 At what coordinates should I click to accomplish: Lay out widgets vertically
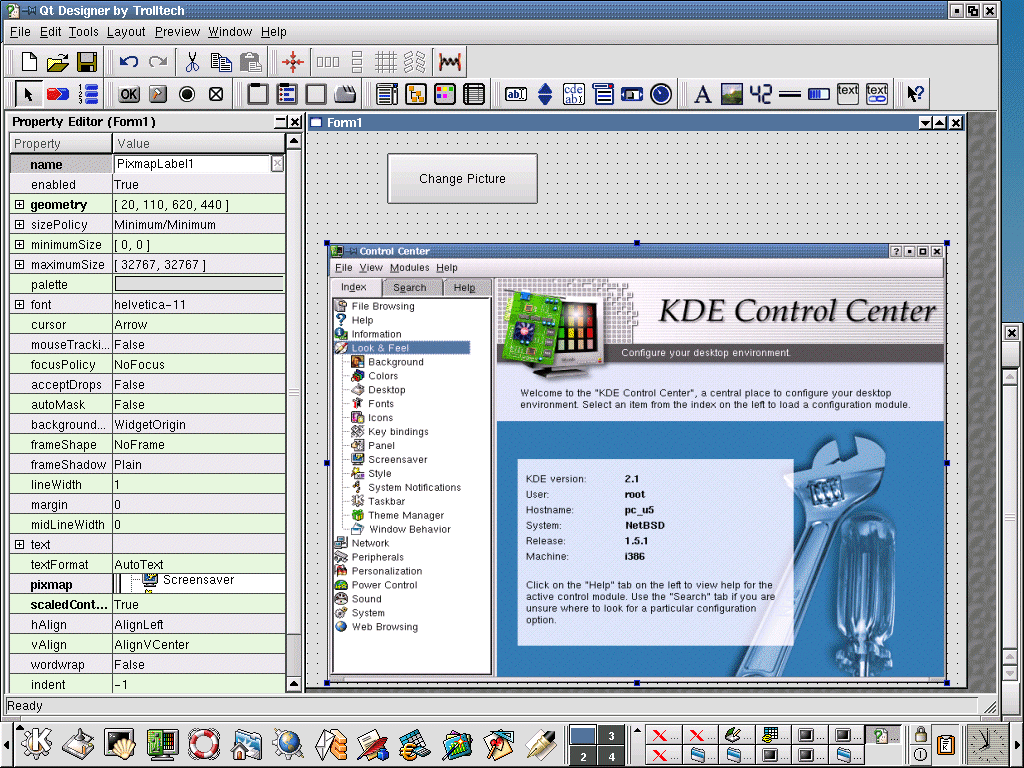357,62
